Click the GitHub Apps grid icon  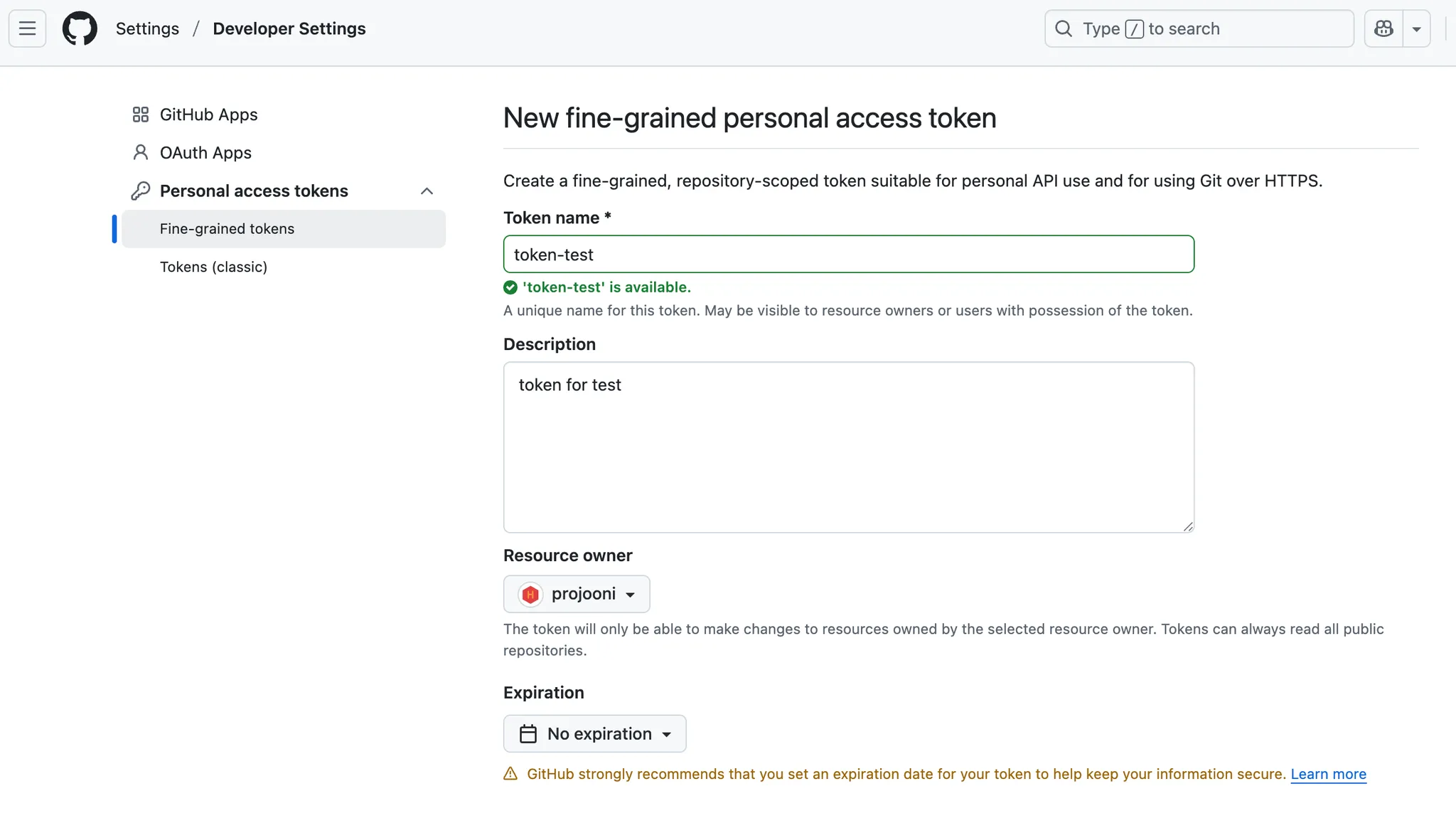coord(141,115)
